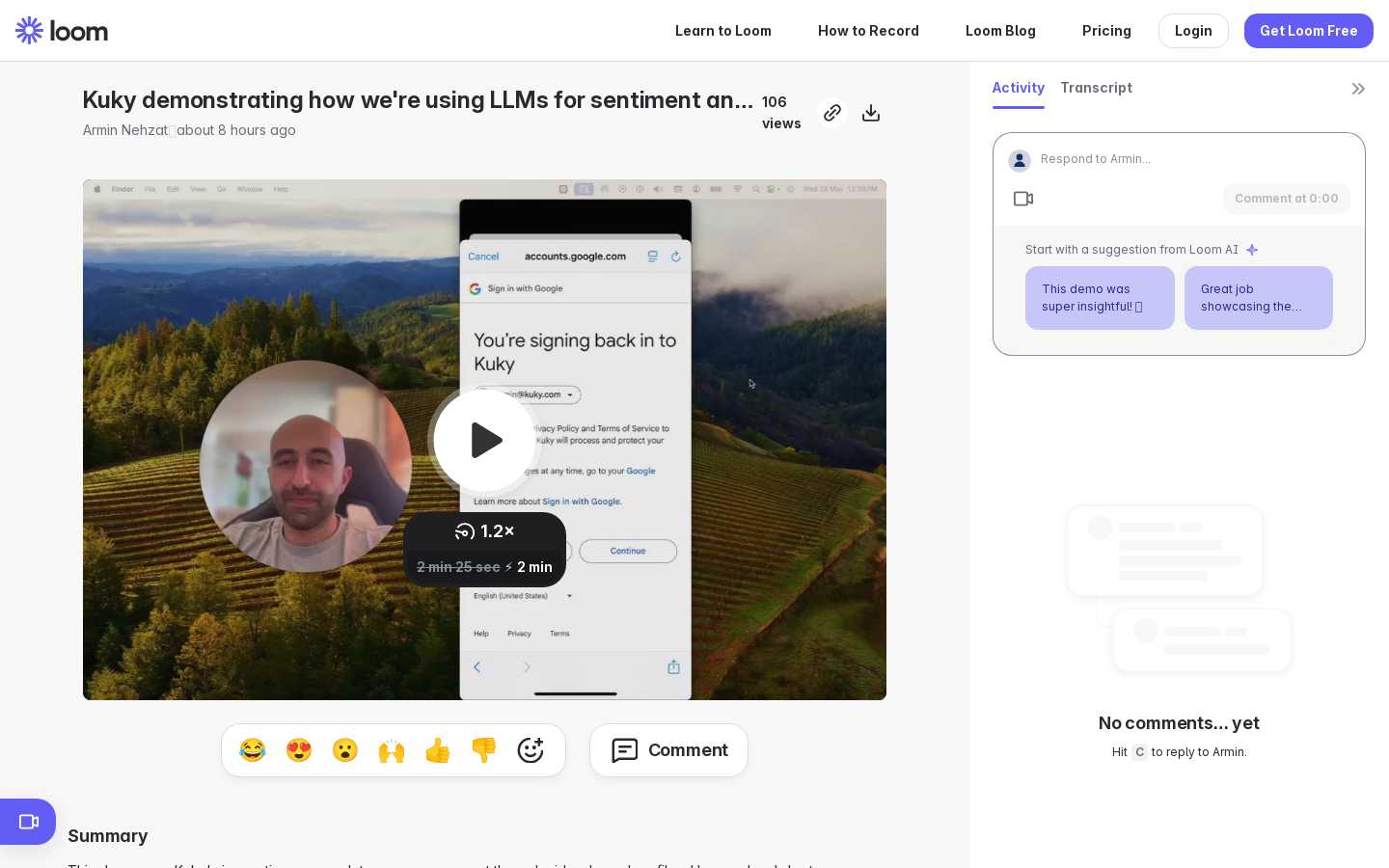React with surprised face emoji
Screen dimensions: 1389x868
345,750
